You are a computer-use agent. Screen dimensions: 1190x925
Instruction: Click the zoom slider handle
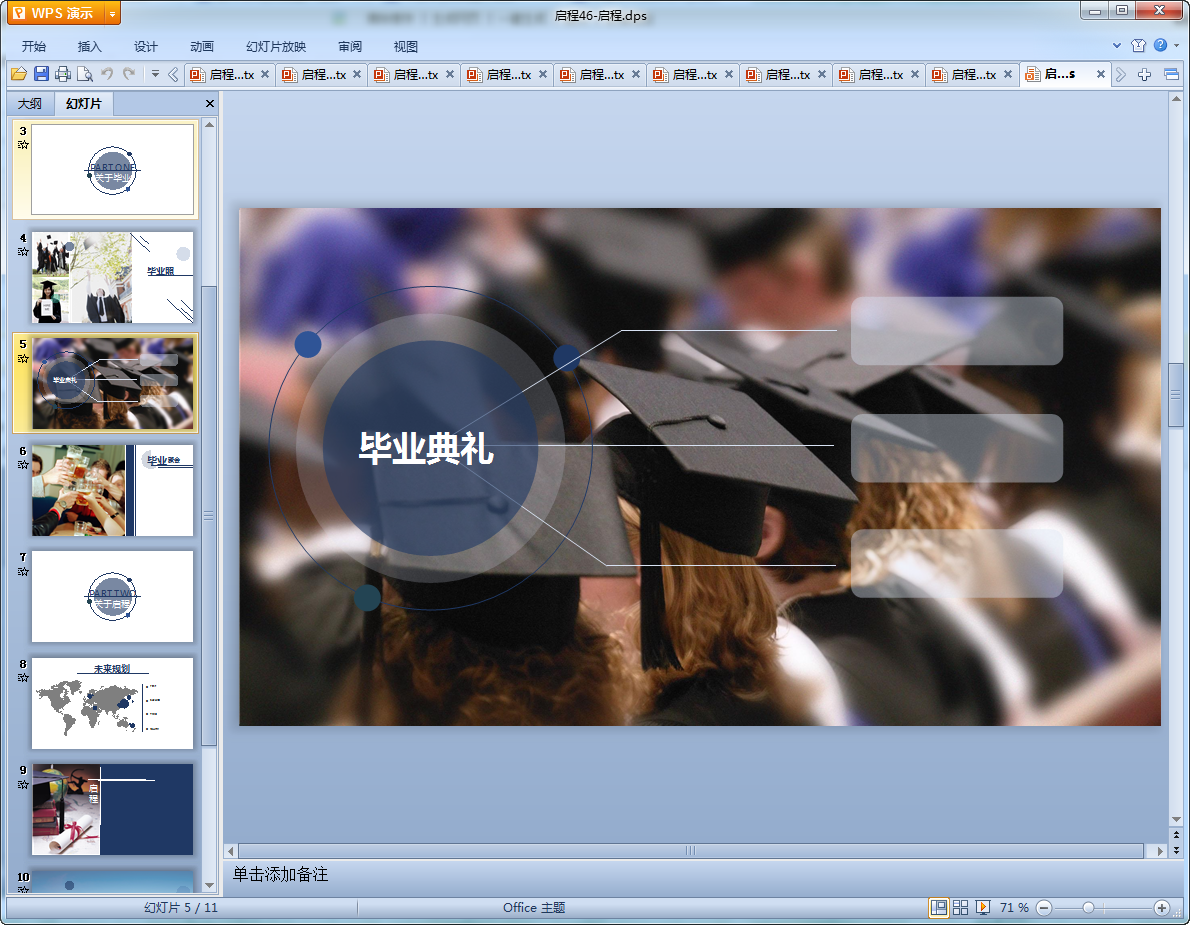[1088, 908]
